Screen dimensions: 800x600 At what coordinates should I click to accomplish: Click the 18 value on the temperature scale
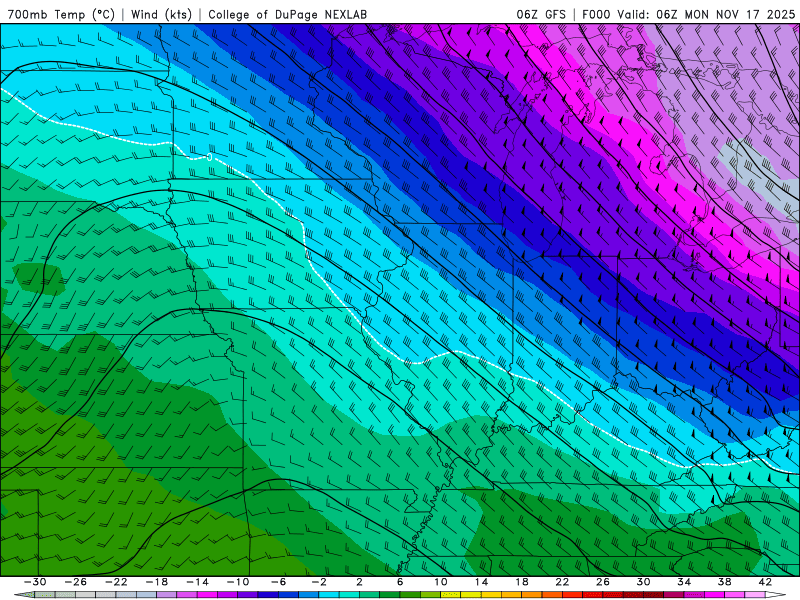(x=521, y=582)
